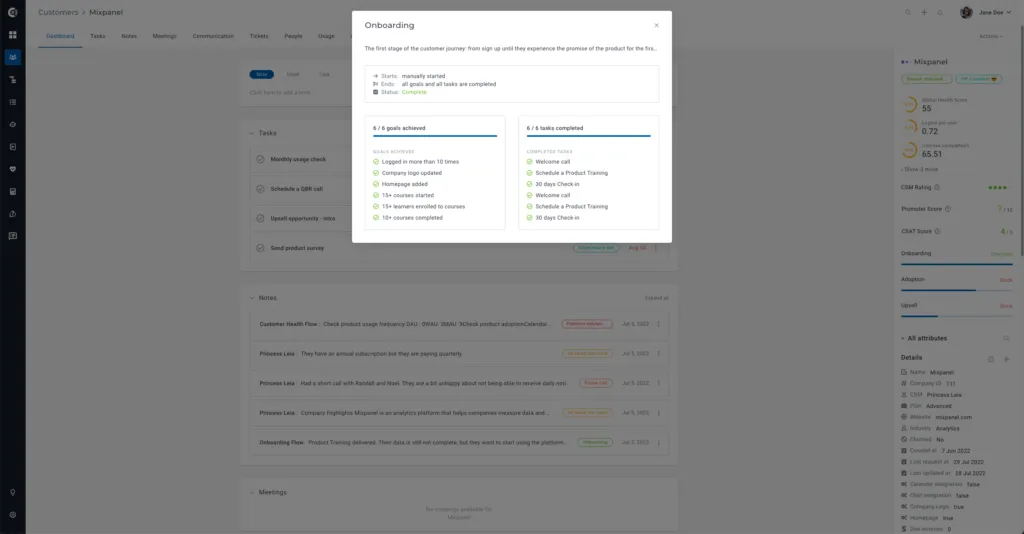Click the search magnifier in top bar

(x=908, y=12)
